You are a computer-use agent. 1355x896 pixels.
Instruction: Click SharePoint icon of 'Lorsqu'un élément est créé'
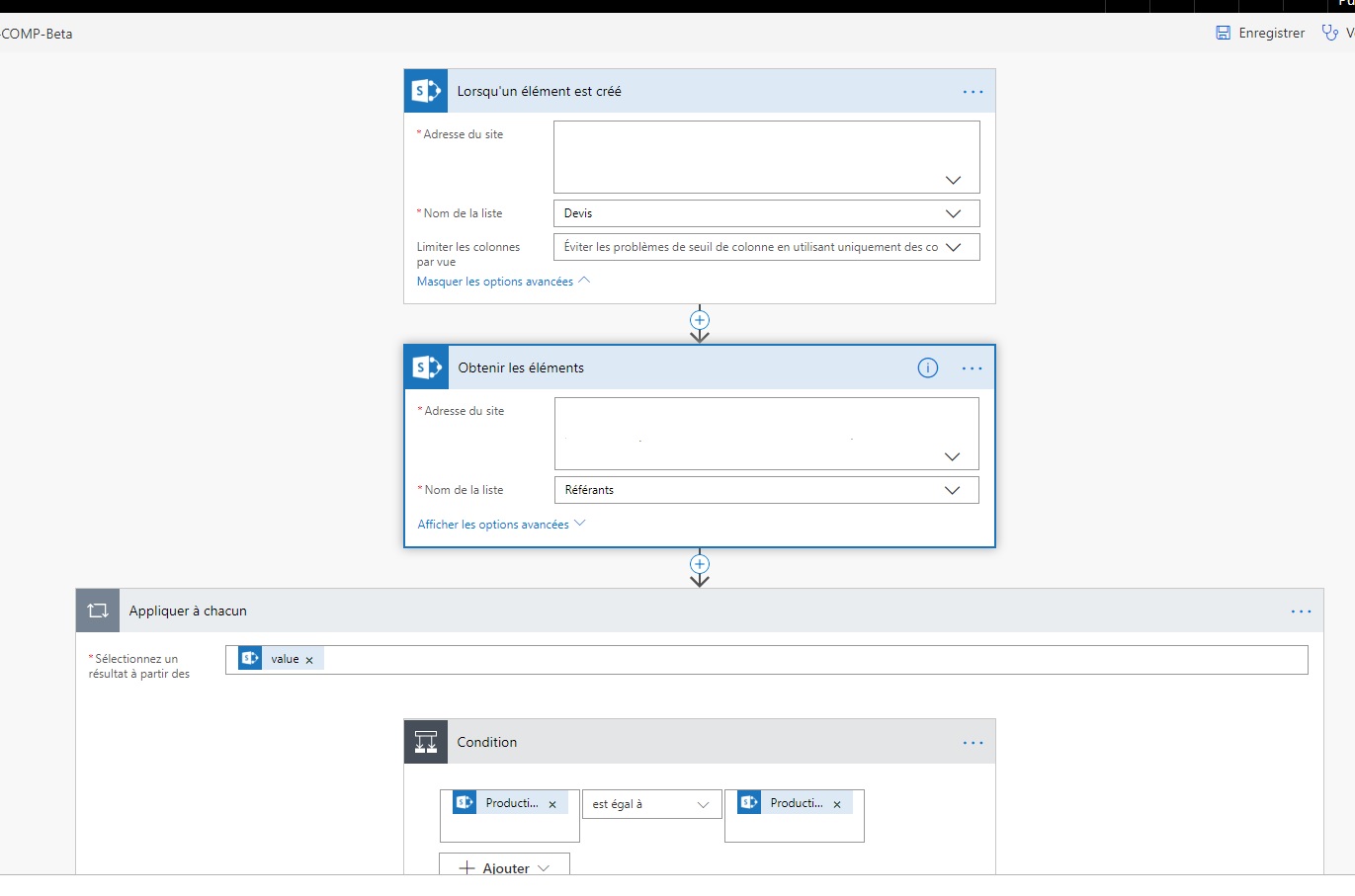pyautogui.click(x=426, y=91)
